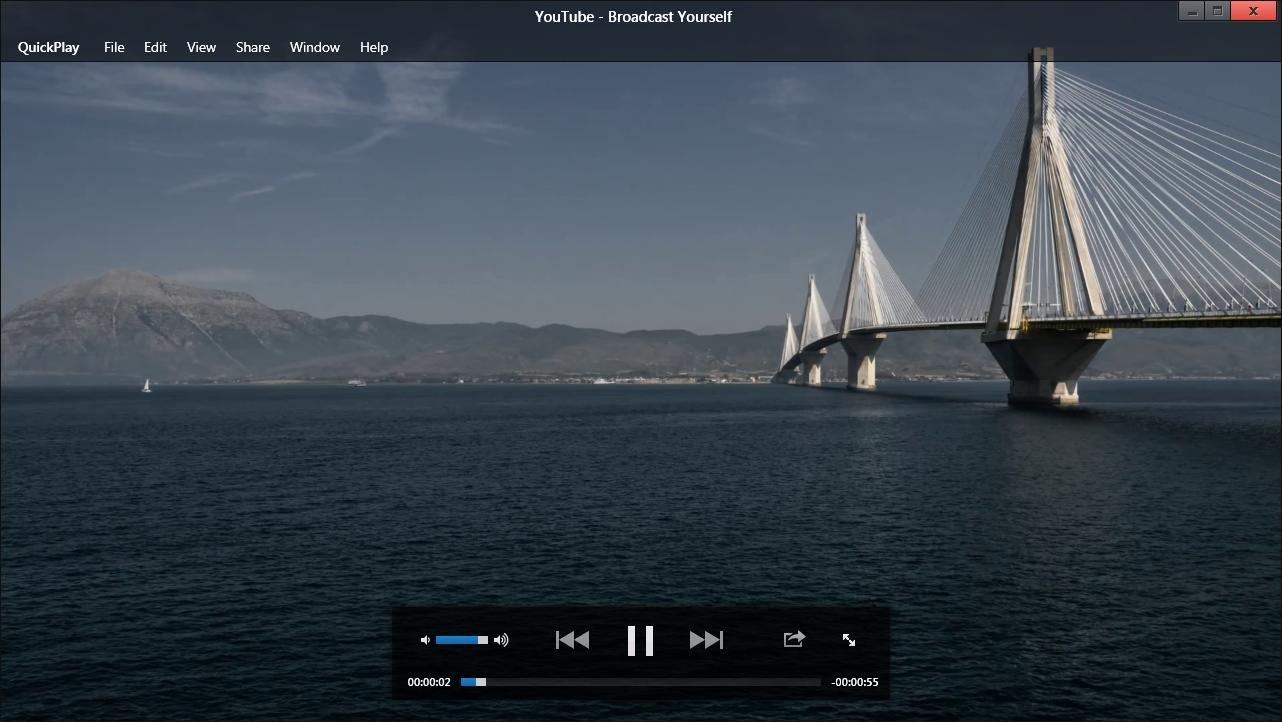Open the Share menu
1282x722 pixels.
[253, 47]
